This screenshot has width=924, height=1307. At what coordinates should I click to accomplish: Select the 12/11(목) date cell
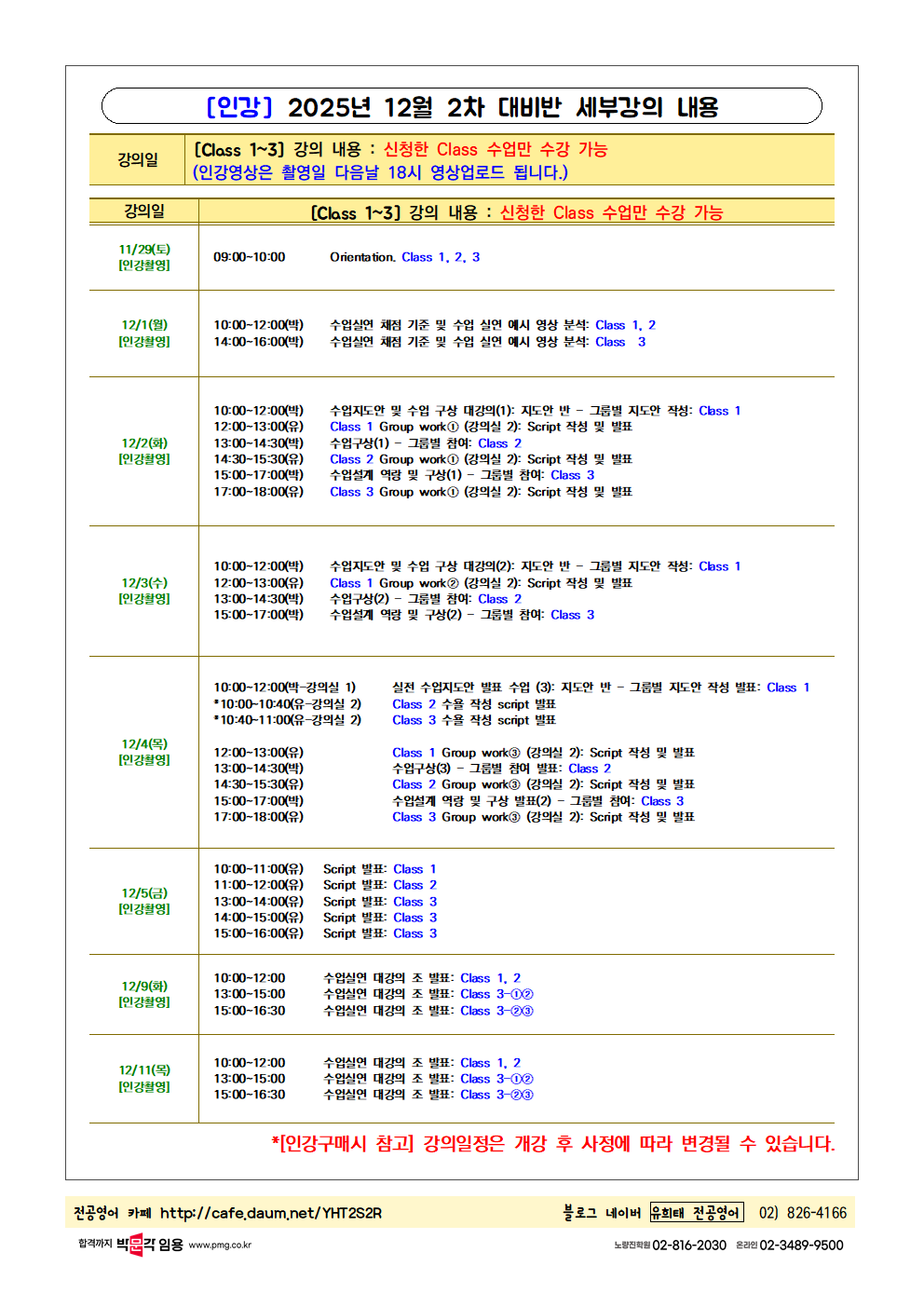click(x=144, y=1078)
